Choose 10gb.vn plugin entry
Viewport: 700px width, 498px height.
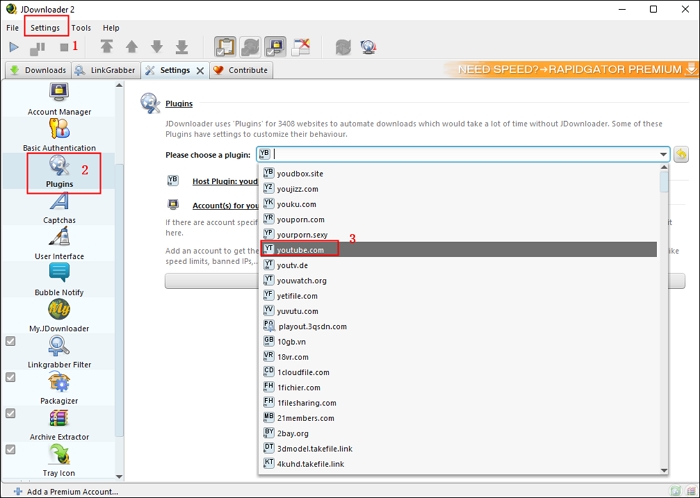pyautogui.click(x=458, y=341)
